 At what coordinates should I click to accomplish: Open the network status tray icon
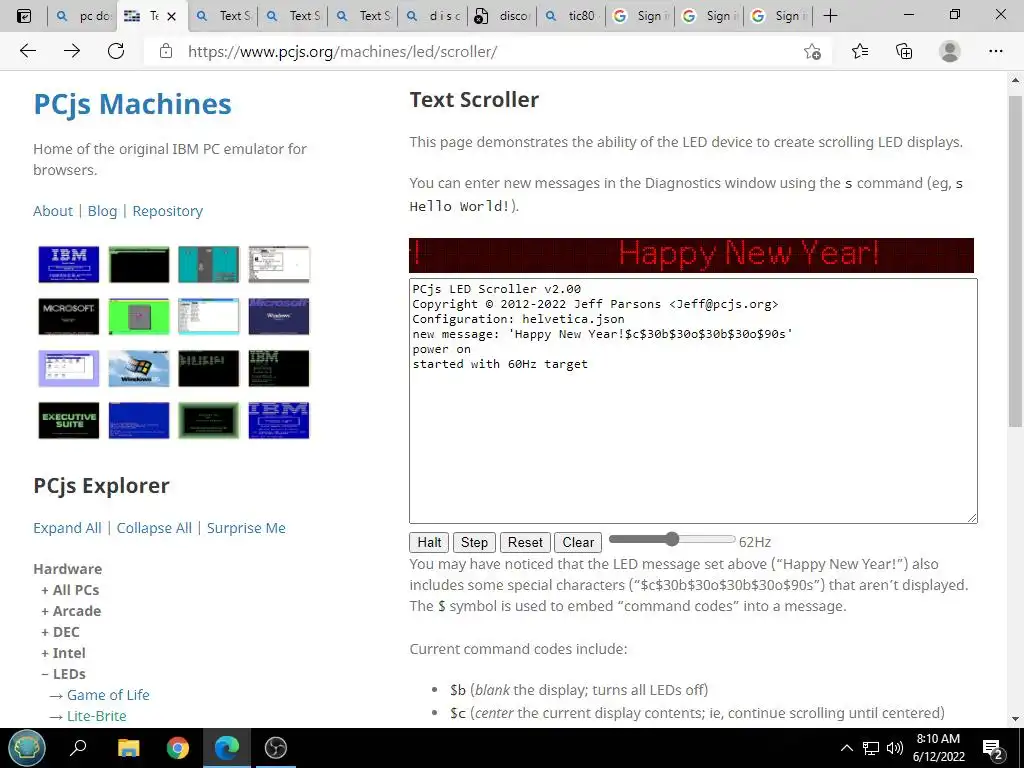[871, 748]
